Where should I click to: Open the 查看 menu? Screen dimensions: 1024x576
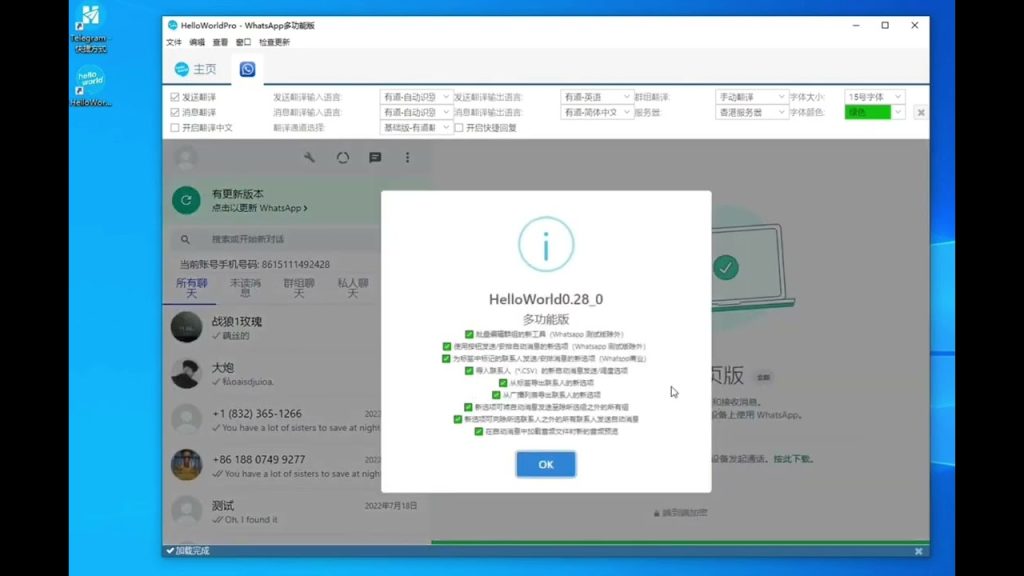pyautogui.click(x=220, y=42)
